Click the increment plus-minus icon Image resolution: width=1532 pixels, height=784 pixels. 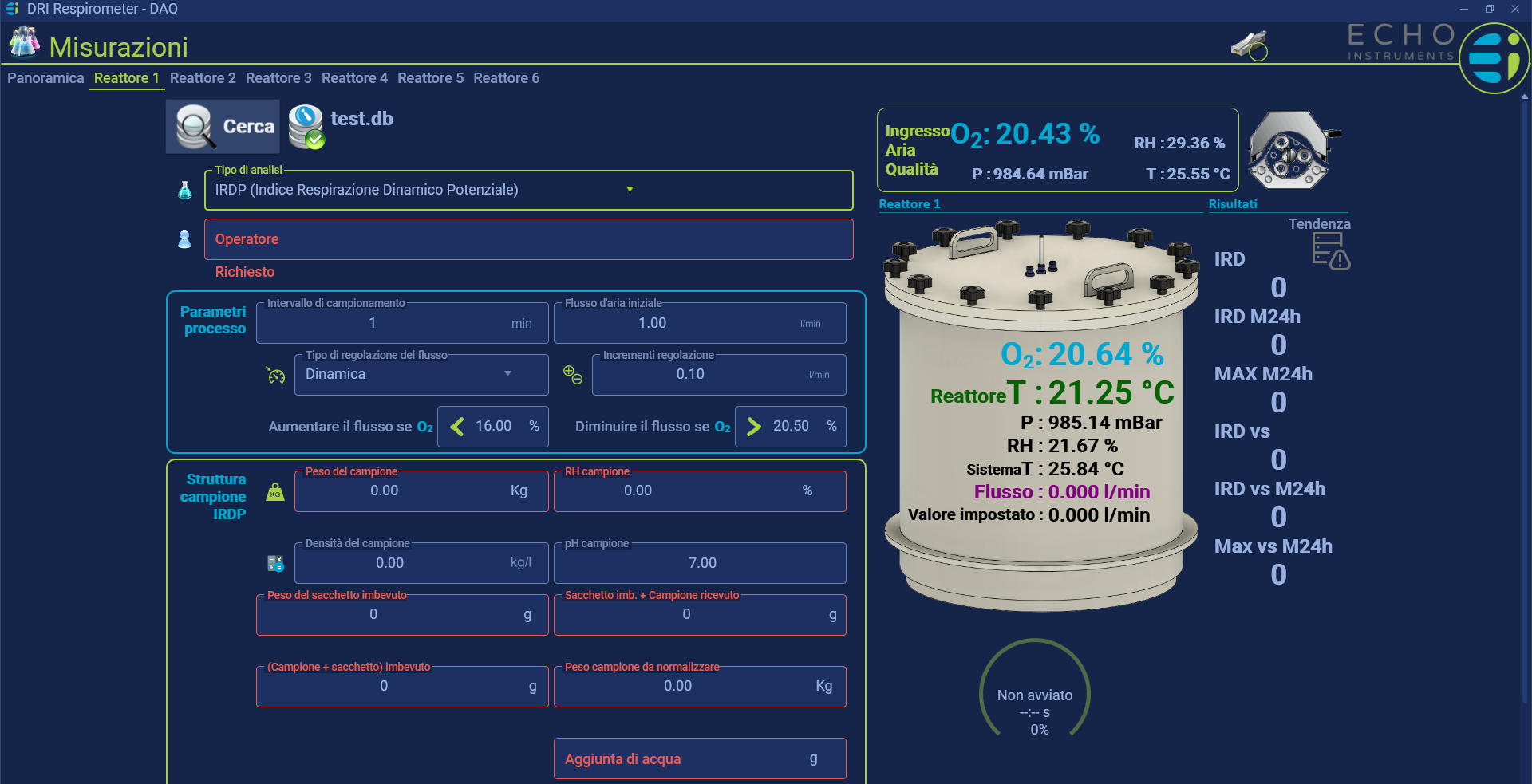tap(573, 375)
